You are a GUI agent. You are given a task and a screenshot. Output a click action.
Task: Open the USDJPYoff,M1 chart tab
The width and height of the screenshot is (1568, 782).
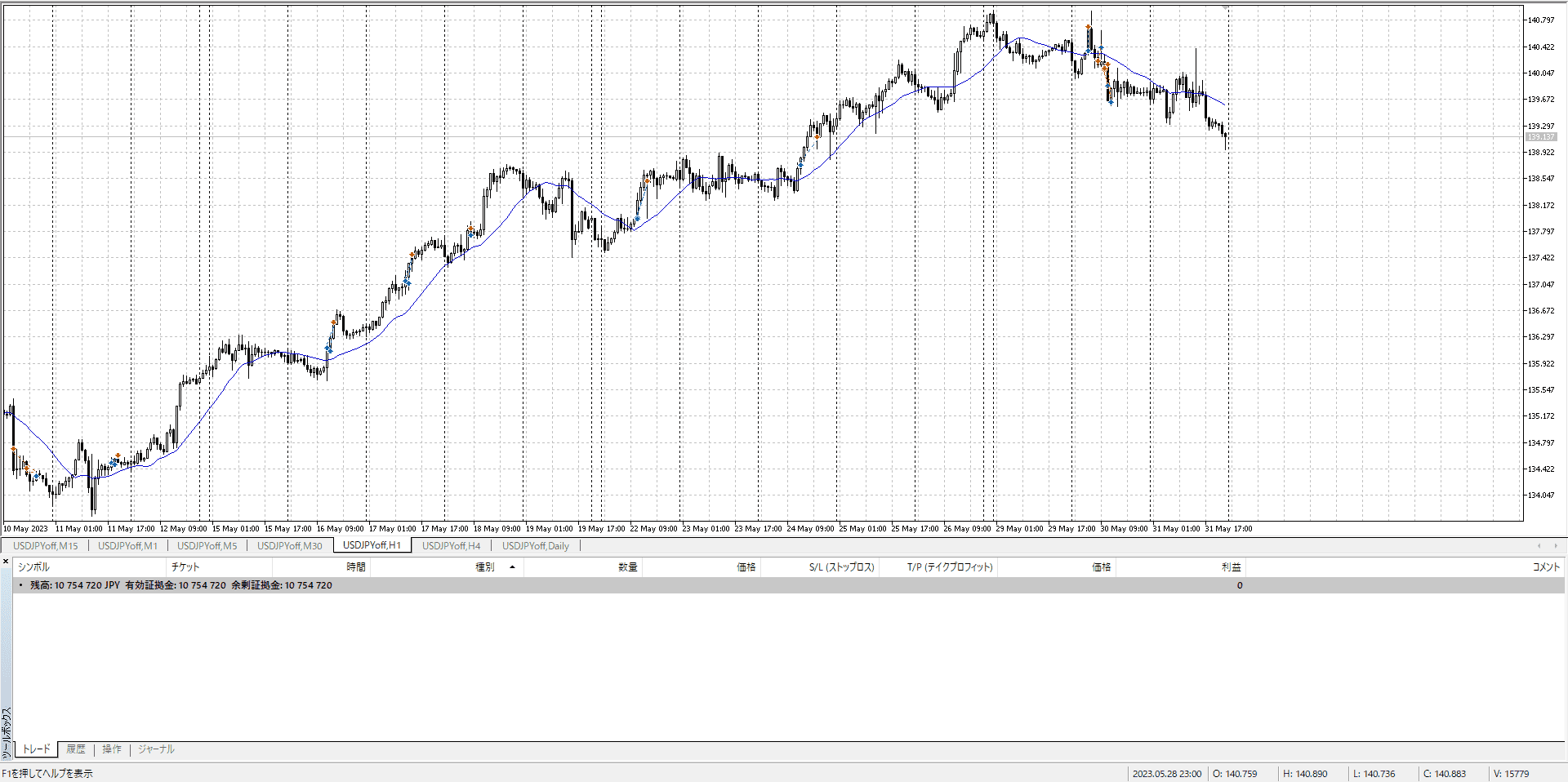point(127,546)
